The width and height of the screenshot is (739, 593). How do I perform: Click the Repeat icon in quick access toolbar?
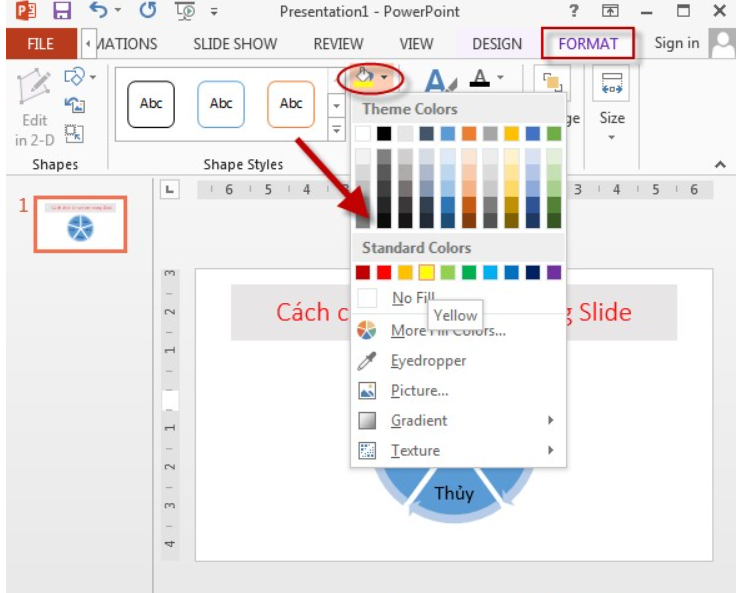click(146, 12)
